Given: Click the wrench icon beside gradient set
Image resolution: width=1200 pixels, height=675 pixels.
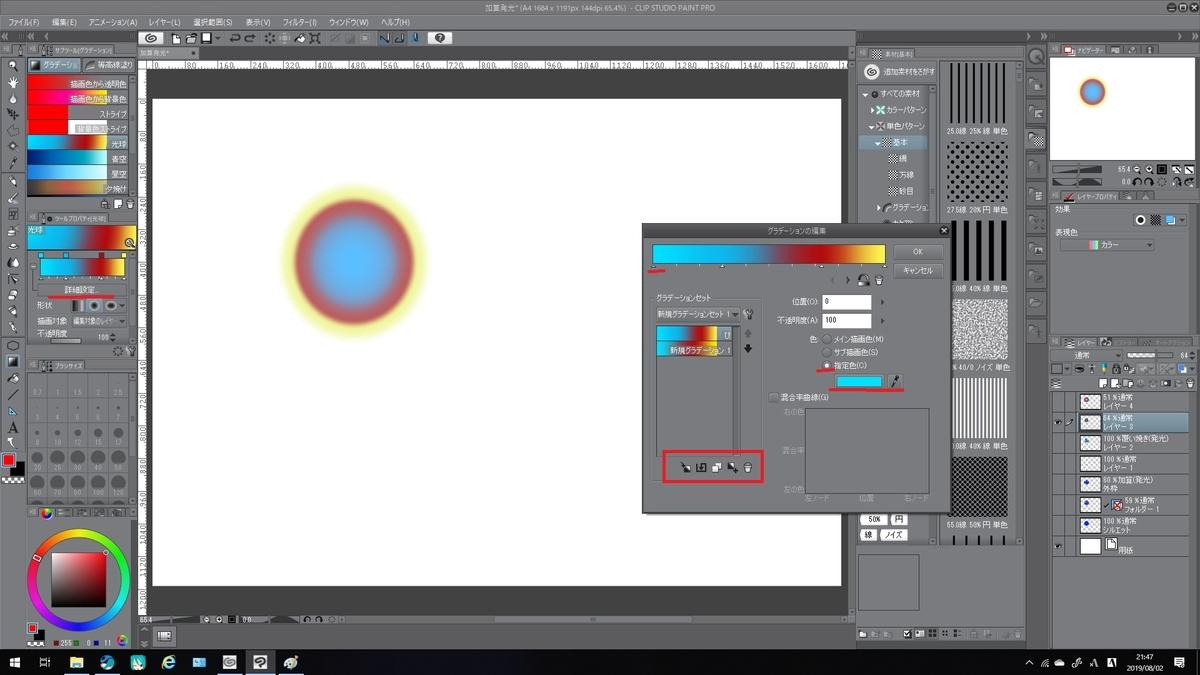Looking at the screenshot, I should [748, 314].
